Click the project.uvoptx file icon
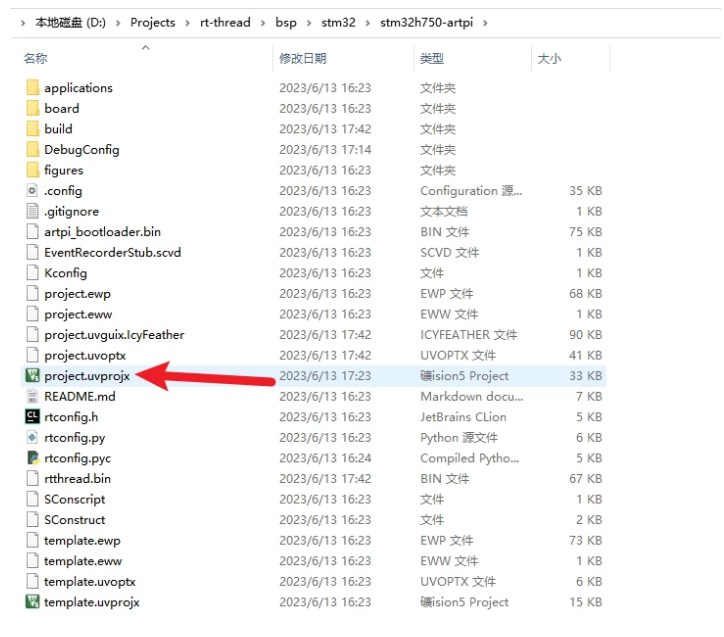This screenshot has width=724, height=637. [32, 355]
